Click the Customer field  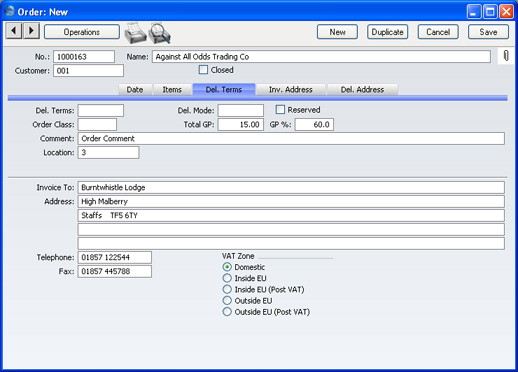pos(88,71)
